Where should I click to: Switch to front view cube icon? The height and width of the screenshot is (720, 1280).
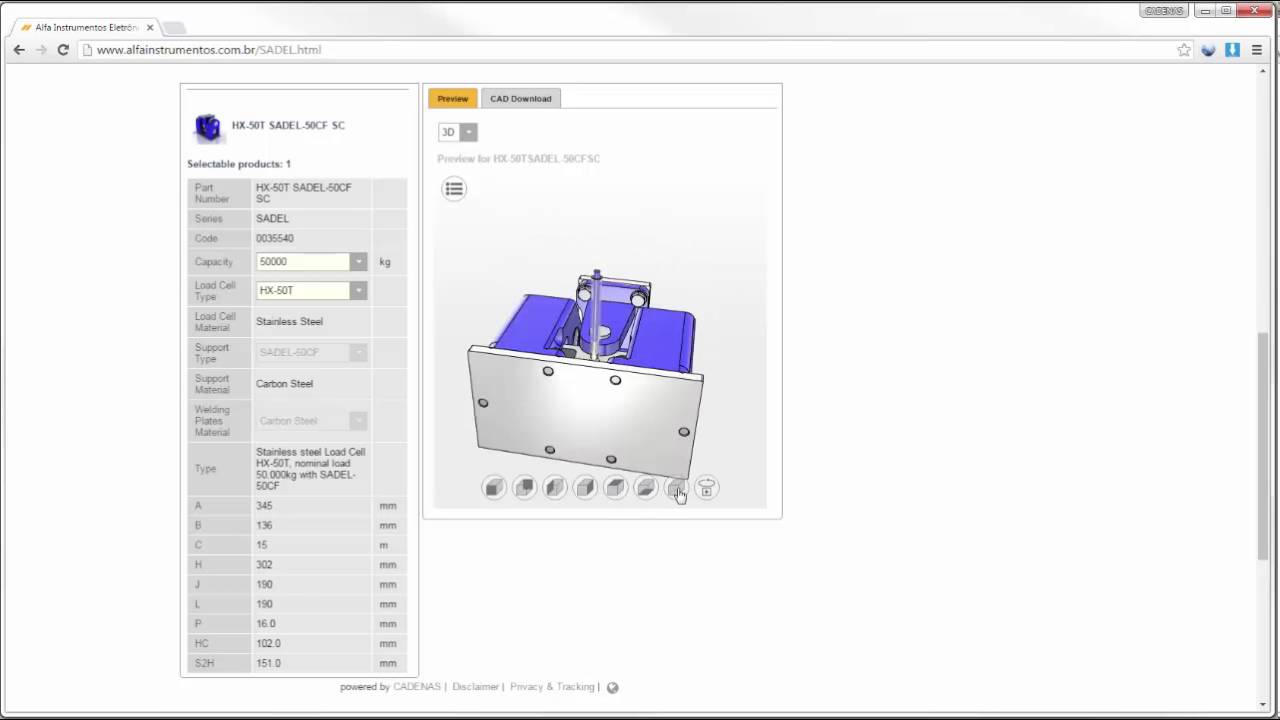click(x=494, y=488)
